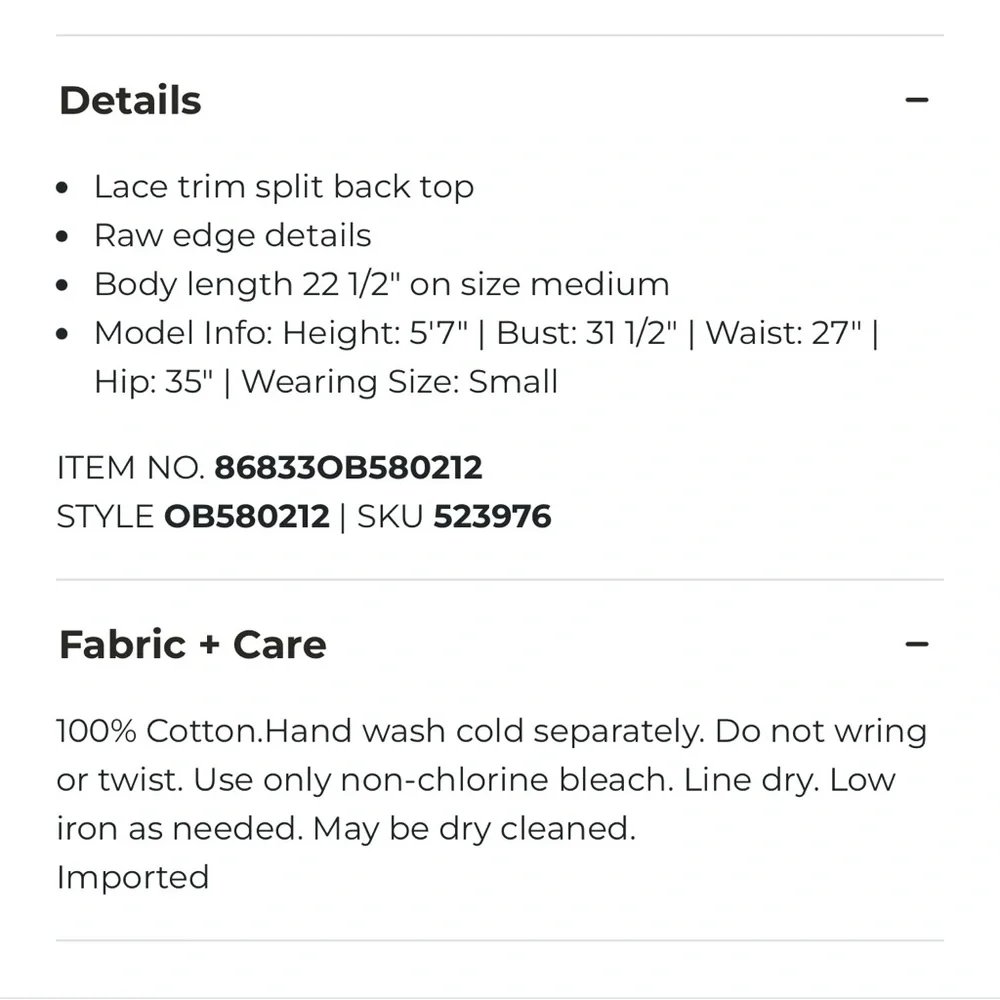Select item number 86833OB580212
This screenshot has height=1000, width=1000.
(348, 467)
